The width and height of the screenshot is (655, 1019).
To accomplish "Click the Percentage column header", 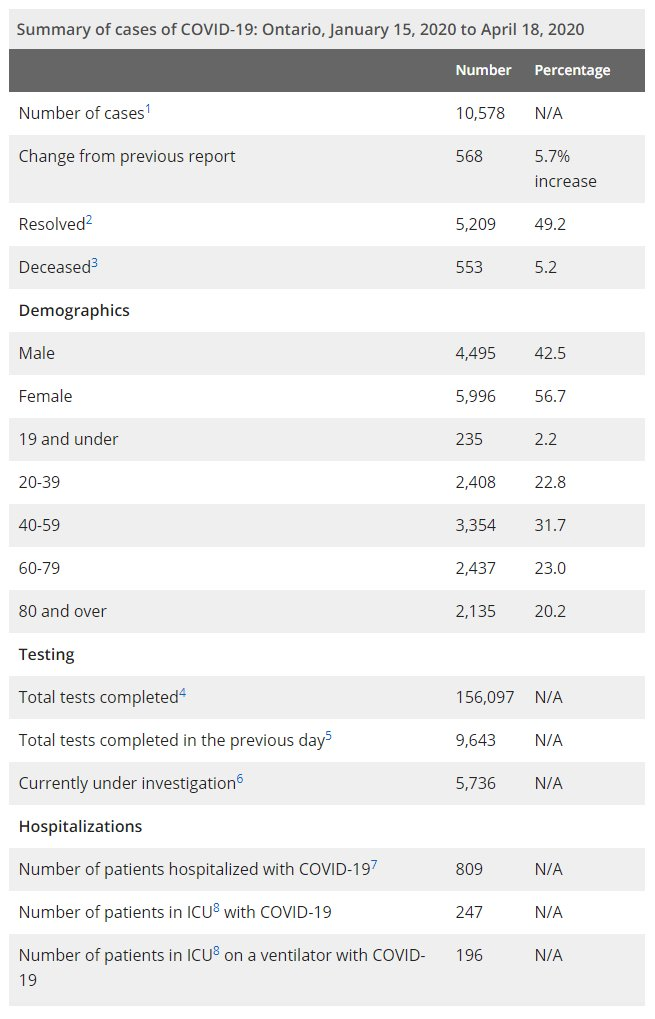I will (572, 70).
